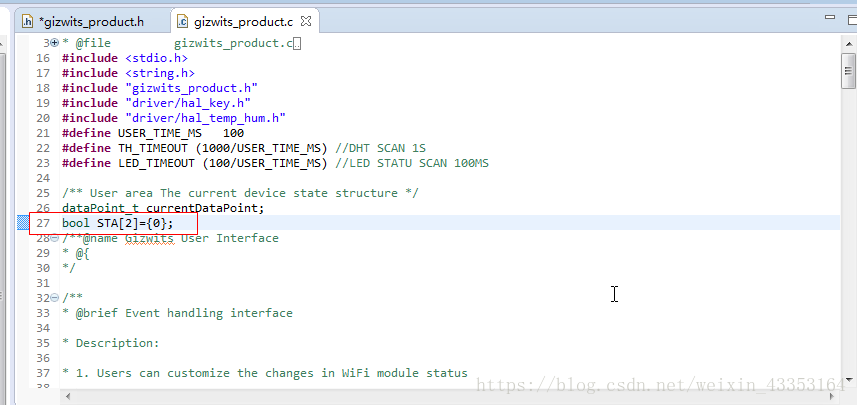Click '//DHT SCAN 1S' comment
The image size is (857, 405).
click(380, 148)
